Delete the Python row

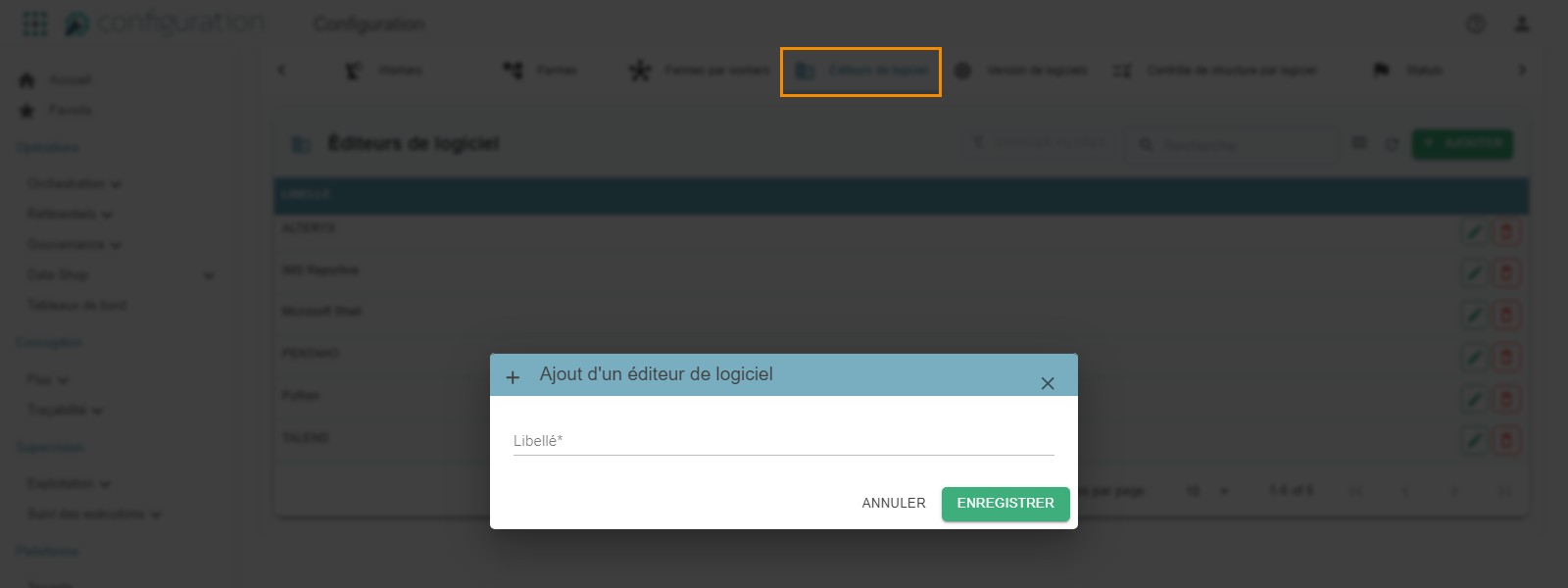click(x=1506, y=399)
